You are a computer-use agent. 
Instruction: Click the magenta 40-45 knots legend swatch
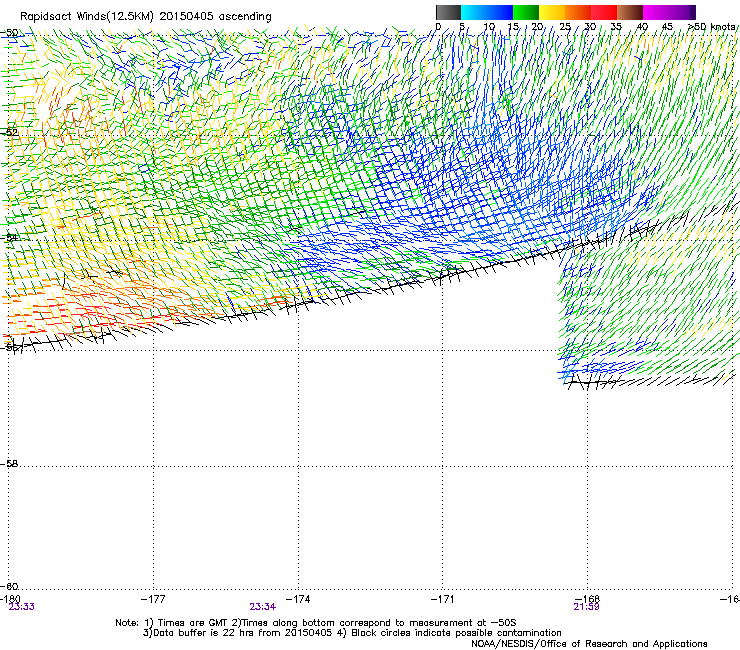coord(656,12)
